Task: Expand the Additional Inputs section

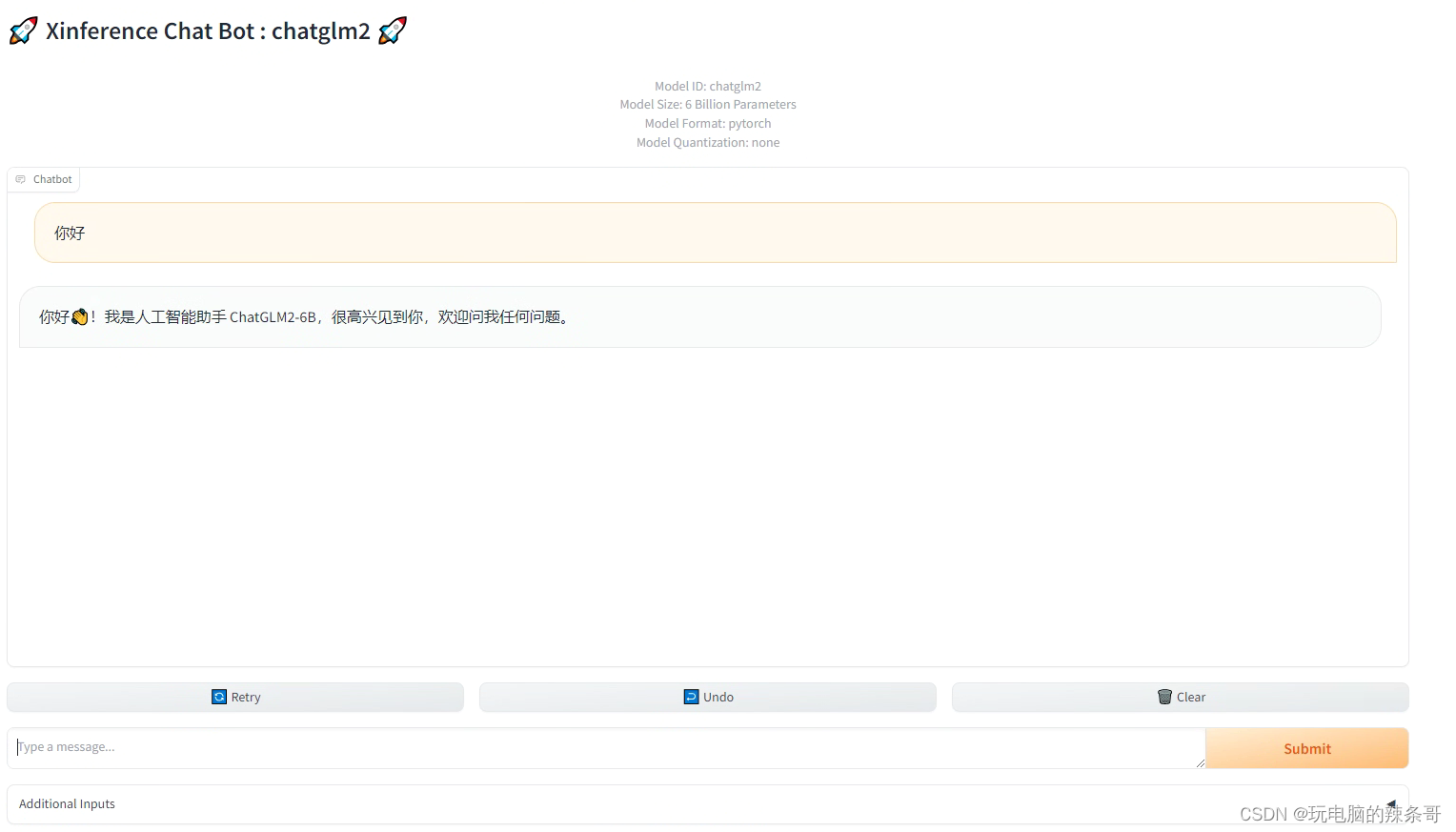Action: click(708, 804)
